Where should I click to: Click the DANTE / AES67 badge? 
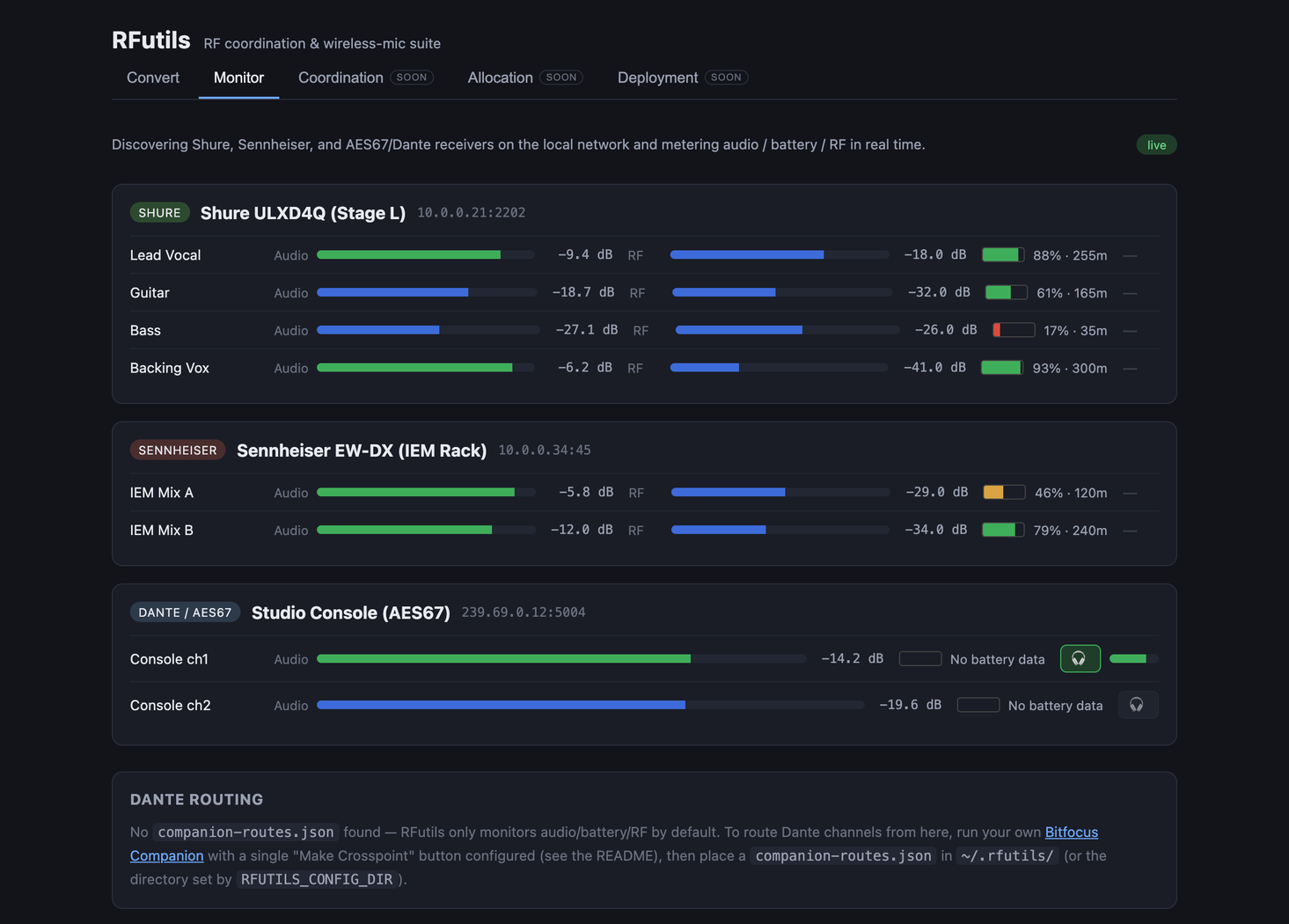pos(185,612)
